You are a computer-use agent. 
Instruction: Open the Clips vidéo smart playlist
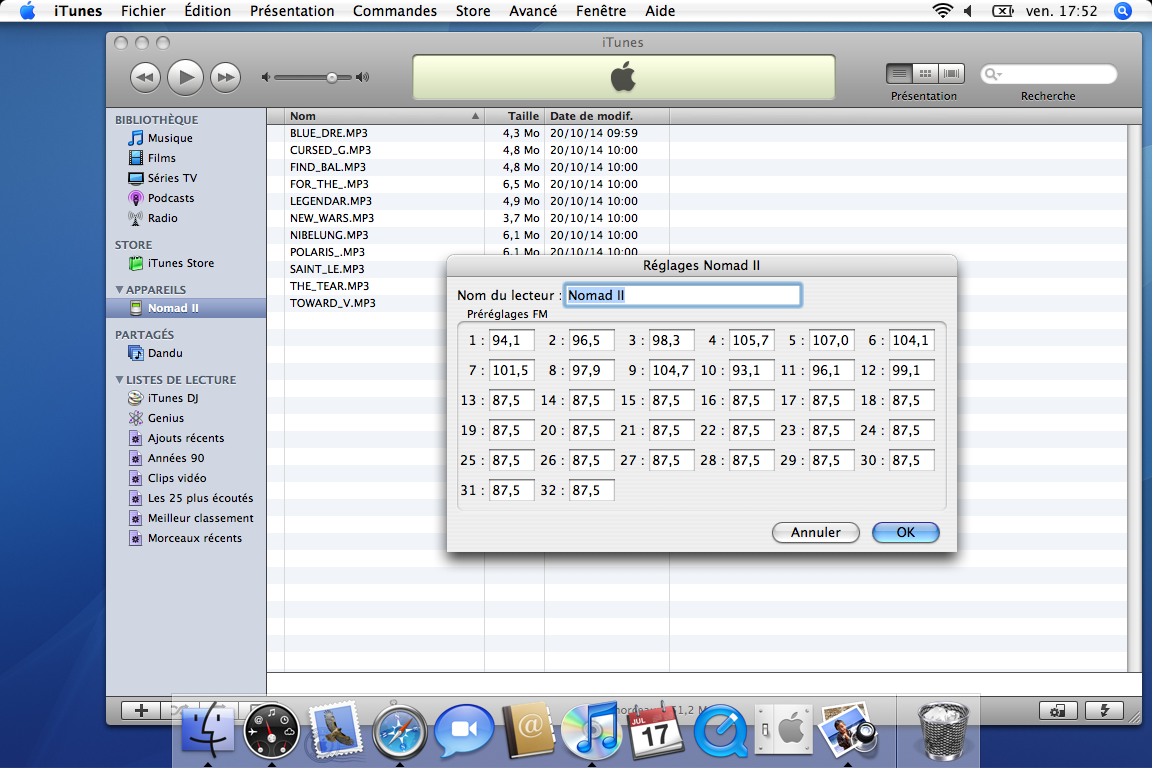click(176, 478)
